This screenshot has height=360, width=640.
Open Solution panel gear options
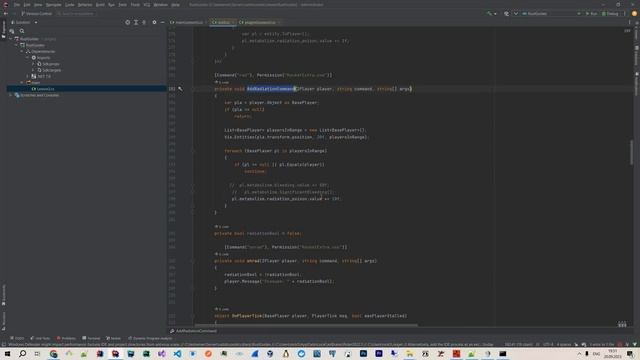154,22
